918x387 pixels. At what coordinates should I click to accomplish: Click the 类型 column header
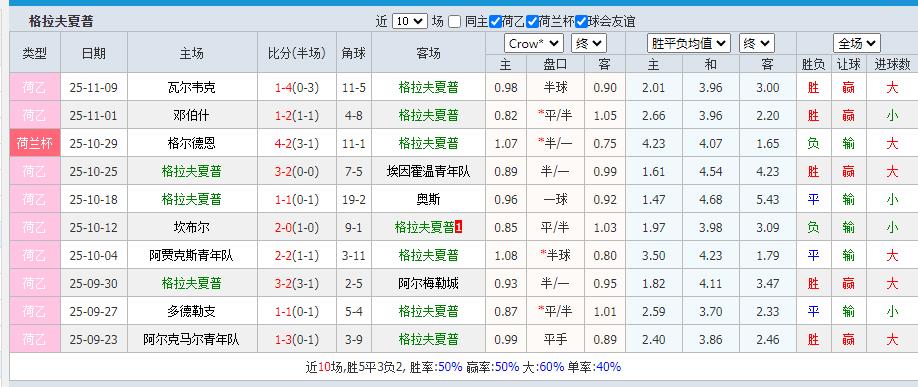tap(35, 53)
